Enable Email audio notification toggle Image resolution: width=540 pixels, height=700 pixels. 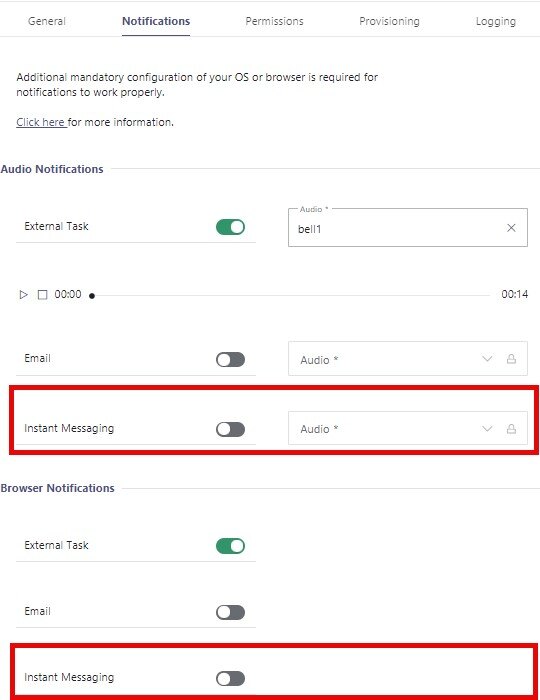click(x=230, y=359)
